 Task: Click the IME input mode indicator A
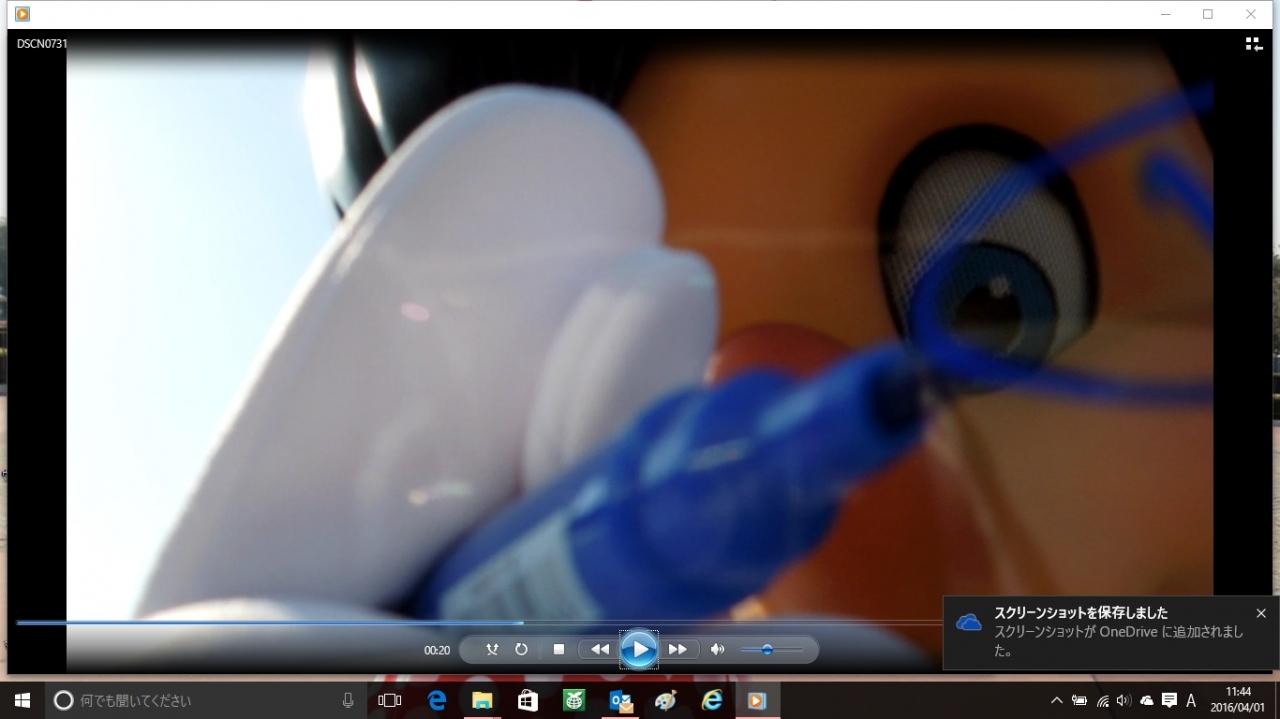click(1191, 701)
